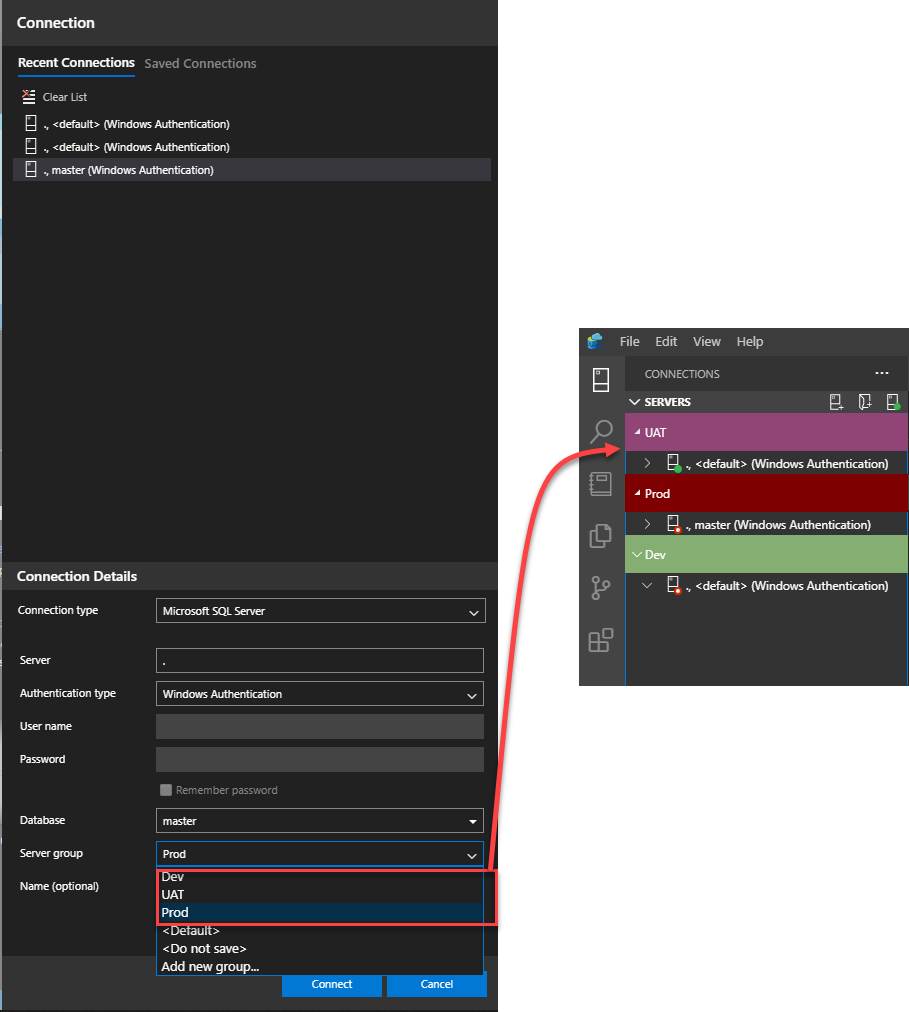Collapse the SERVERS section
The width and height of the screenshot is (909, 1012).
(x=635, y=402)
